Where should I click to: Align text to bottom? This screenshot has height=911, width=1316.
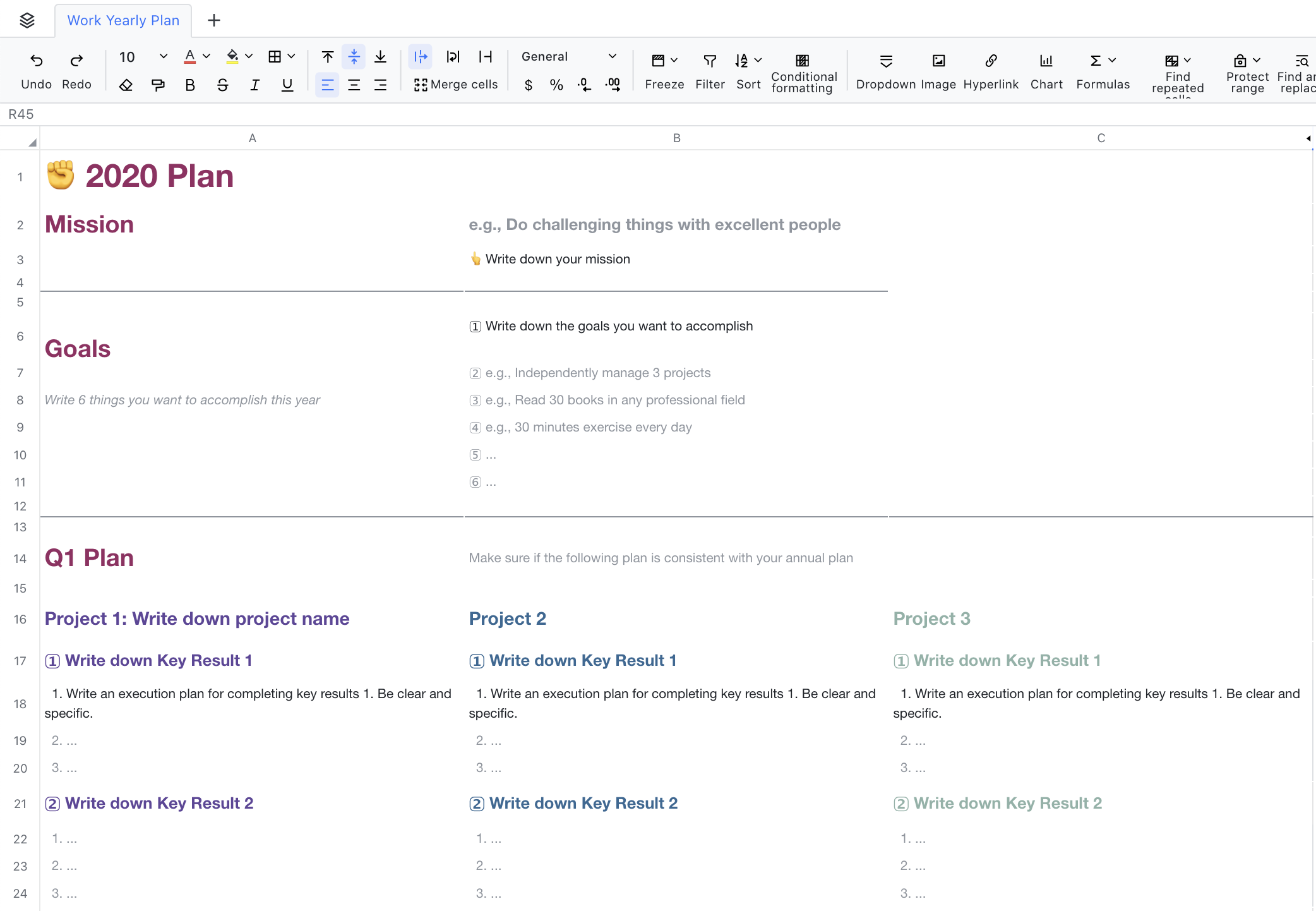click(x=380, y=57)
